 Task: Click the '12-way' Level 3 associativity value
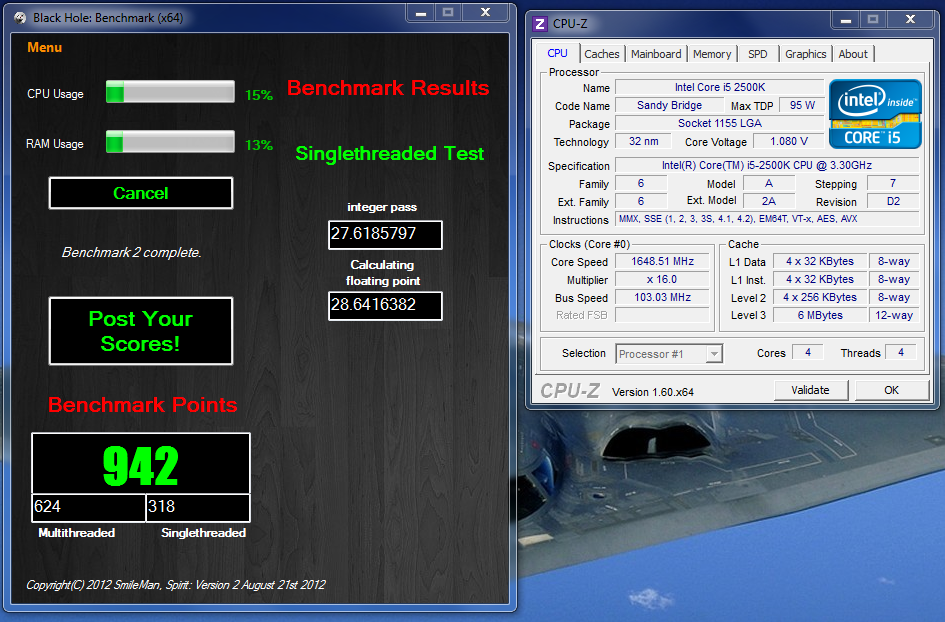click(894, 315)
